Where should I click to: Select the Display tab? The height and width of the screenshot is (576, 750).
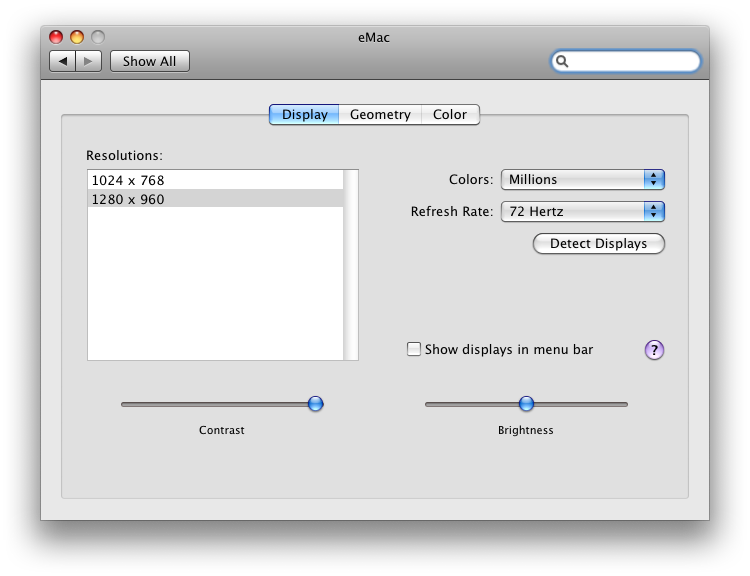tap(304, 115)
